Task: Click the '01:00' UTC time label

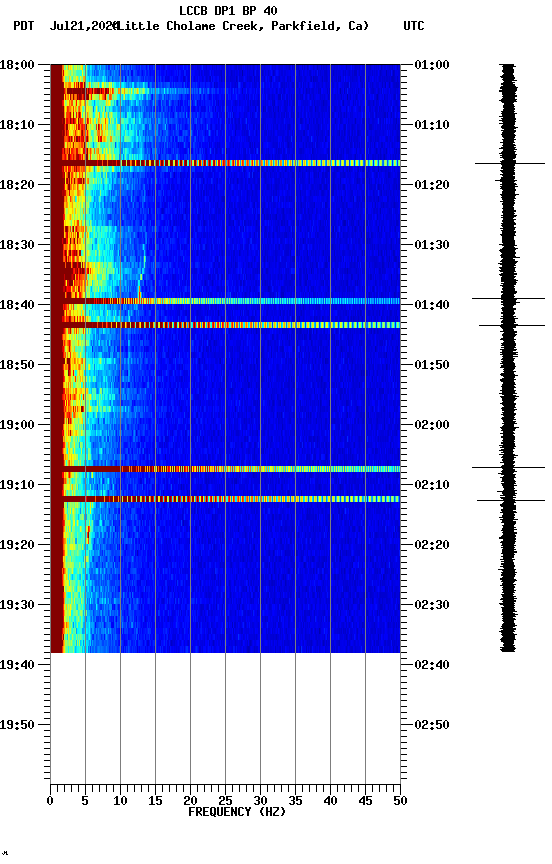Action: click(432, 65)
